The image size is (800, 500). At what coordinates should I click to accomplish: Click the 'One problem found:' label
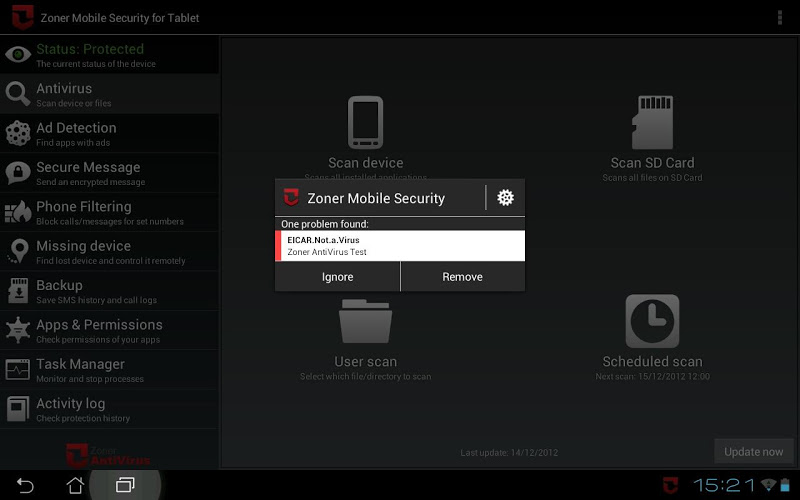point(324,224)
